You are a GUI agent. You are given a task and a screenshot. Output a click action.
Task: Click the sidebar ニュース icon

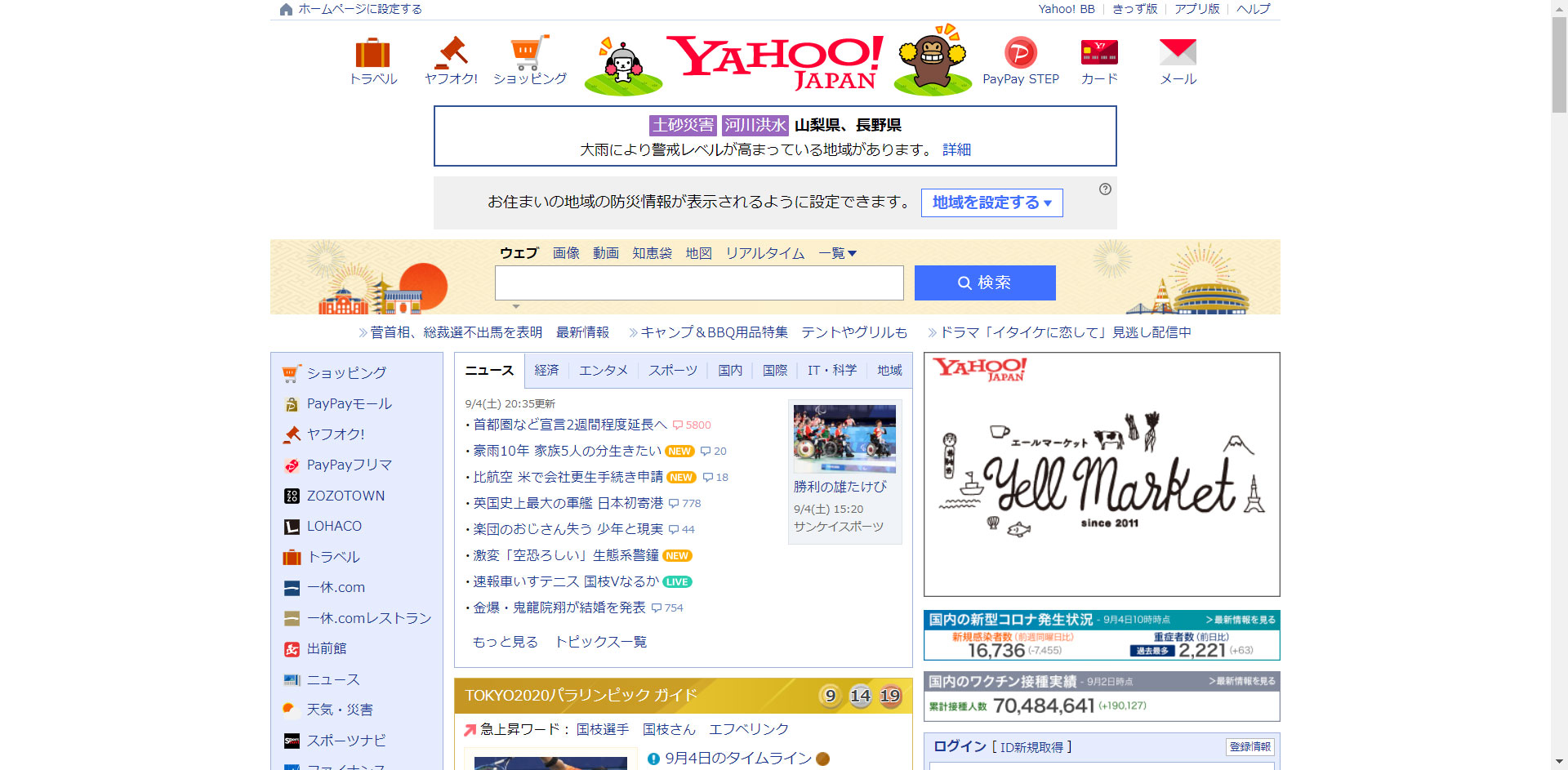292,679
